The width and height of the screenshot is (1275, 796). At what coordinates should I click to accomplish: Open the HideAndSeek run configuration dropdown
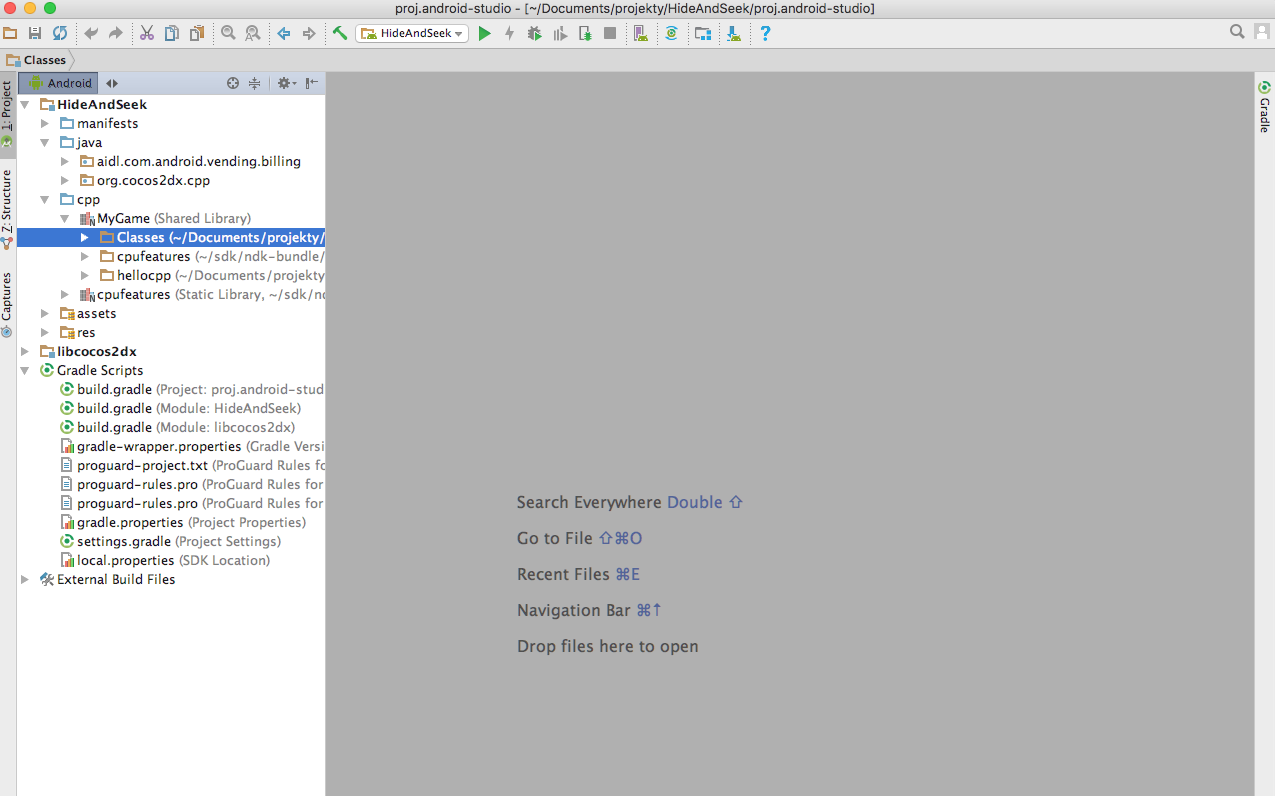pyautogui.click(x=411, y=33)
